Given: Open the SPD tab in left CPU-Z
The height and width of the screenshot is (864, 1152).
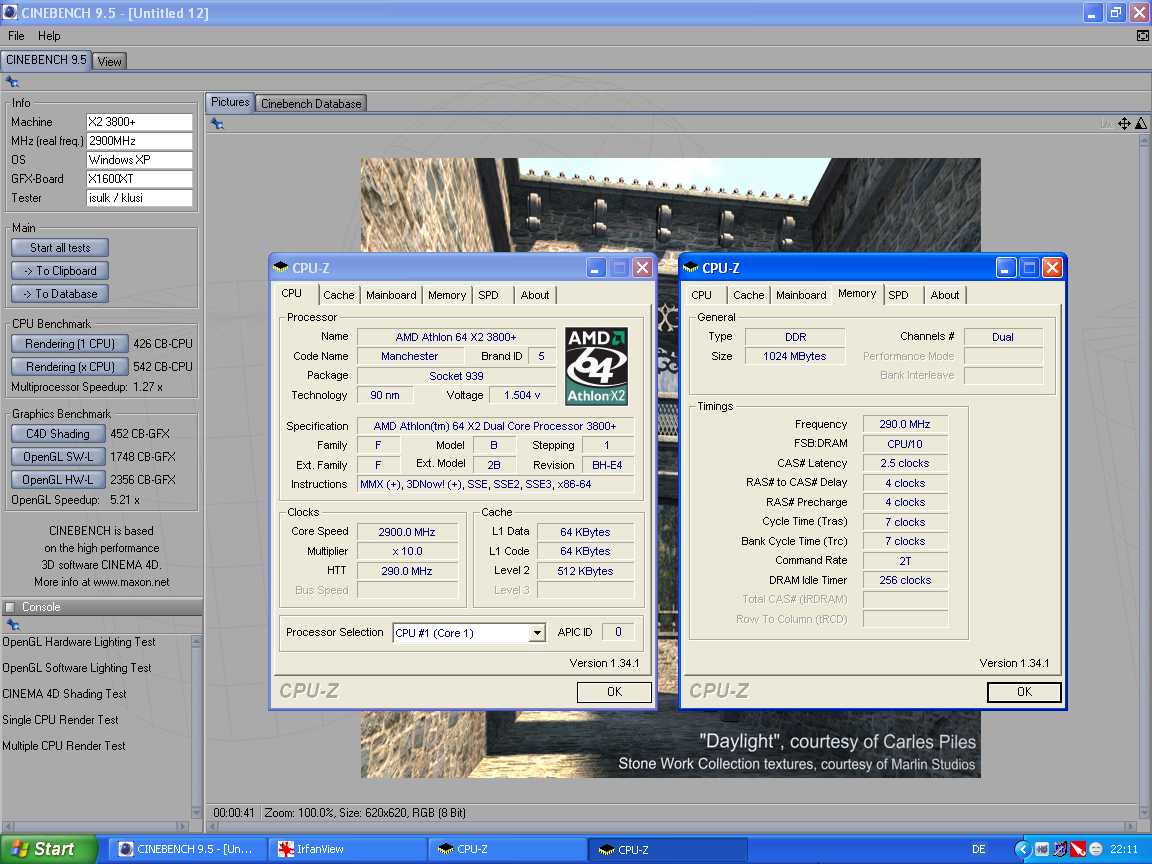Looking at the screenshot, I should click(489, 295).
